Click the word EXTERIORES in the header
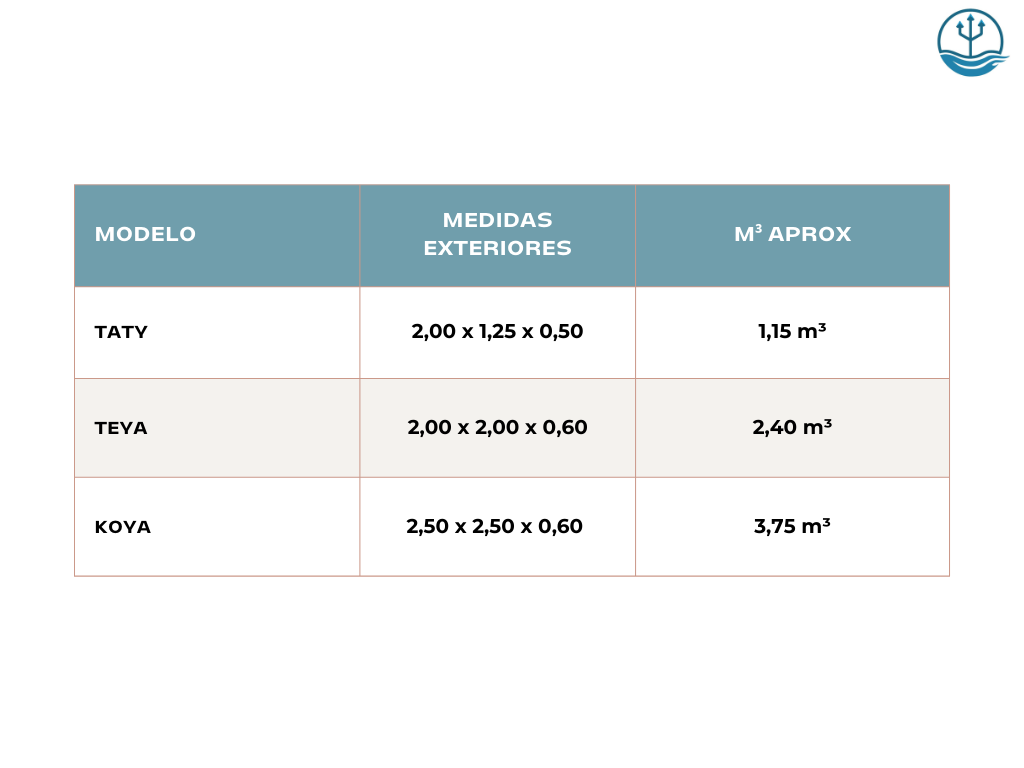Screen dimensions: 1024x768 (497, 248)
